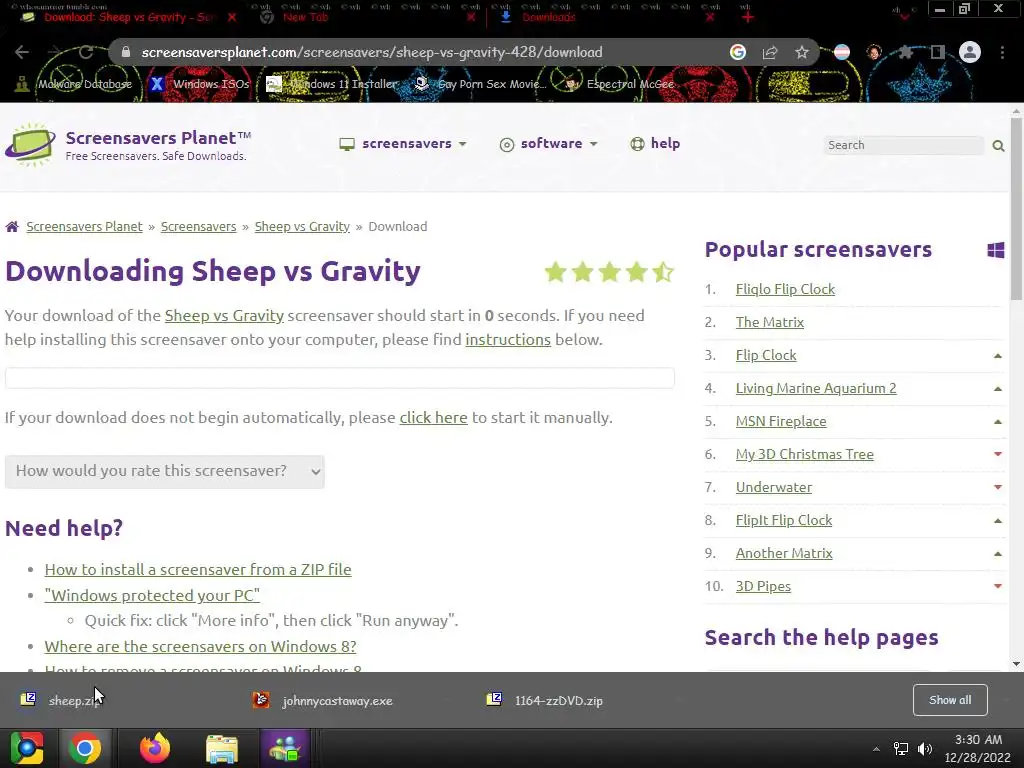
Task: Click the Screensavers breadcrumb link
Action: coord(199,227)
